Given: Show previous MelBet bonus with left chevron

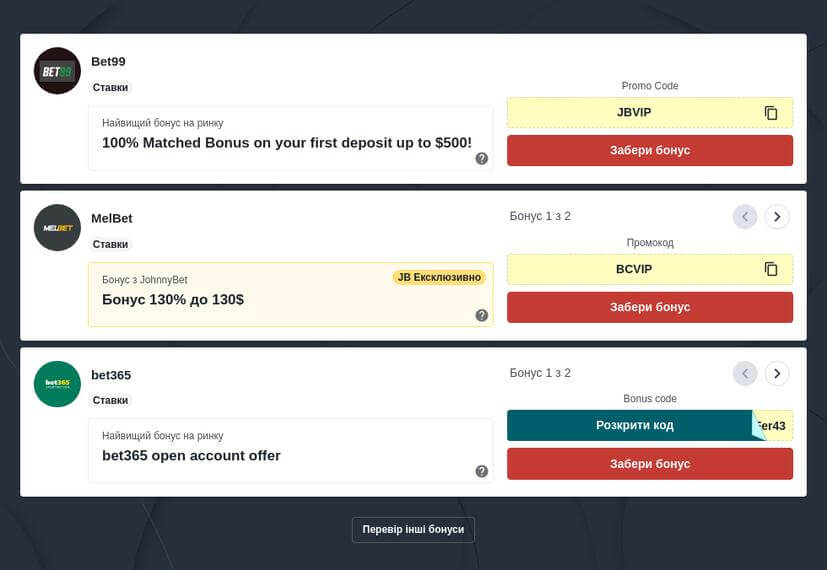Looking at the screenshot, I should [745, 217].
